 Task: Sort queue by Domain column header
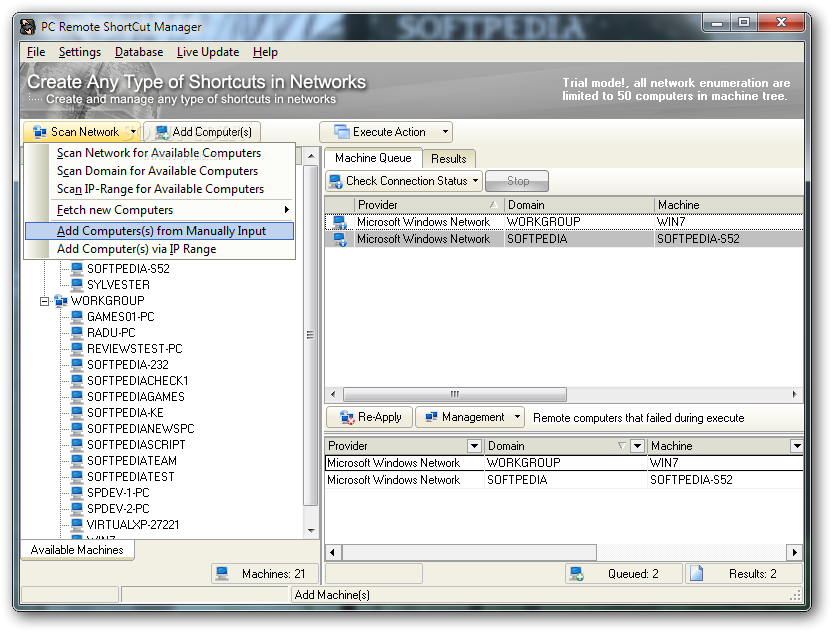579,205
